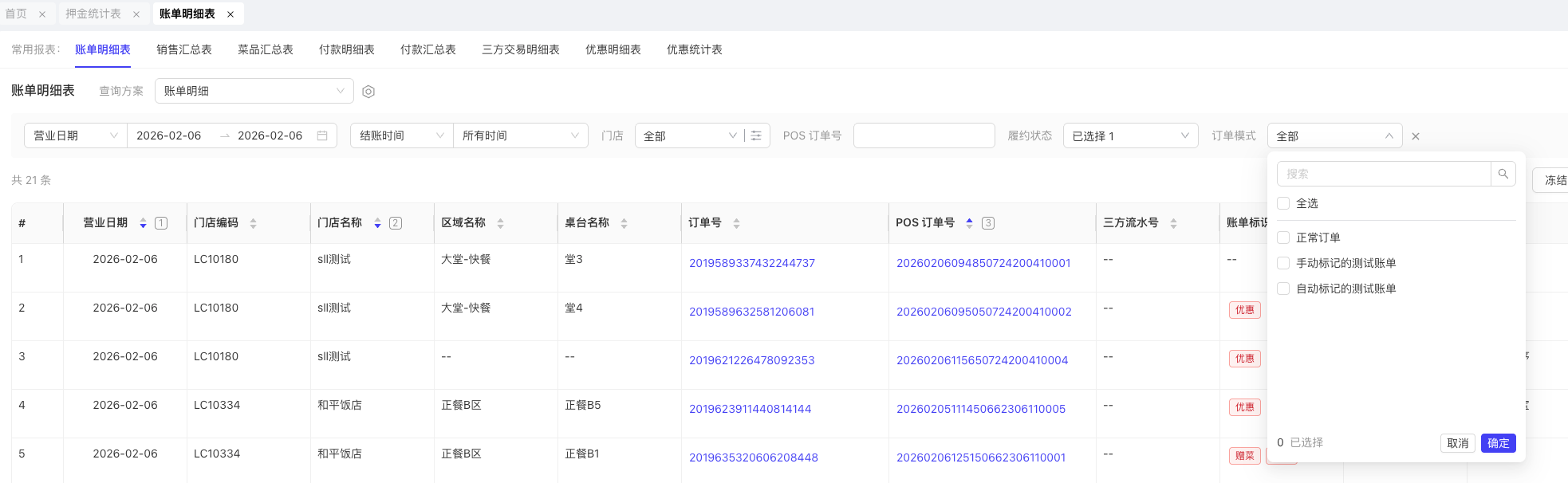Sort by 营业日期 column sort icon

[143, 223]
